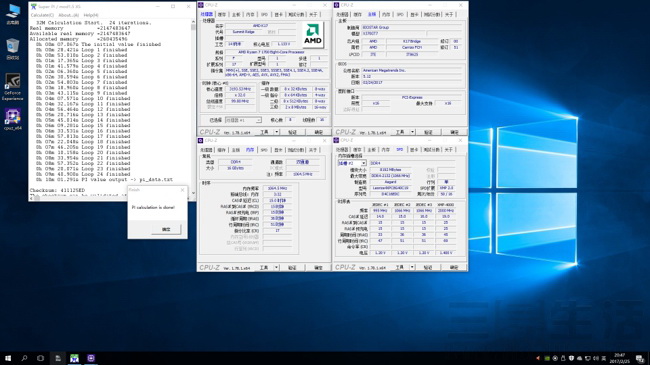Click 验证 button in the CPU-Z processor window
The width and height of the screenshot is (650, 365).
click(292, 132)
